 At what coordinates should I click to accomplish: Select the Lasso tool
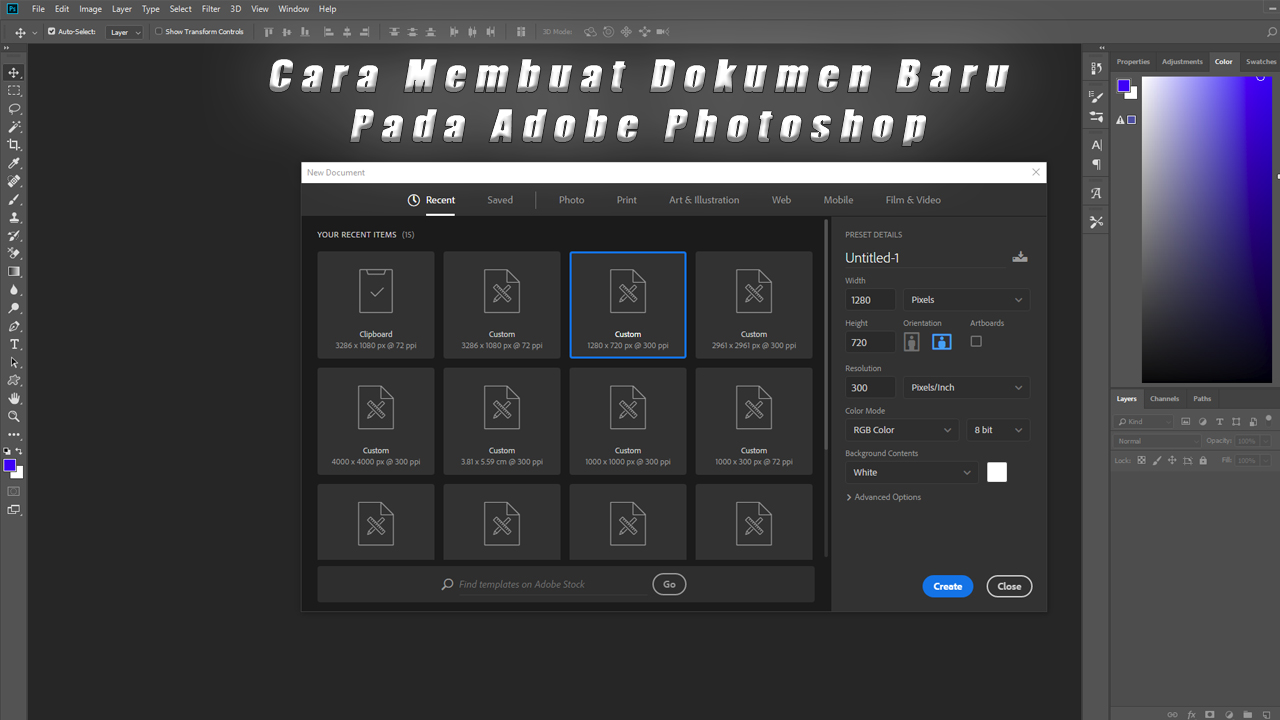(x=14, y=108)
